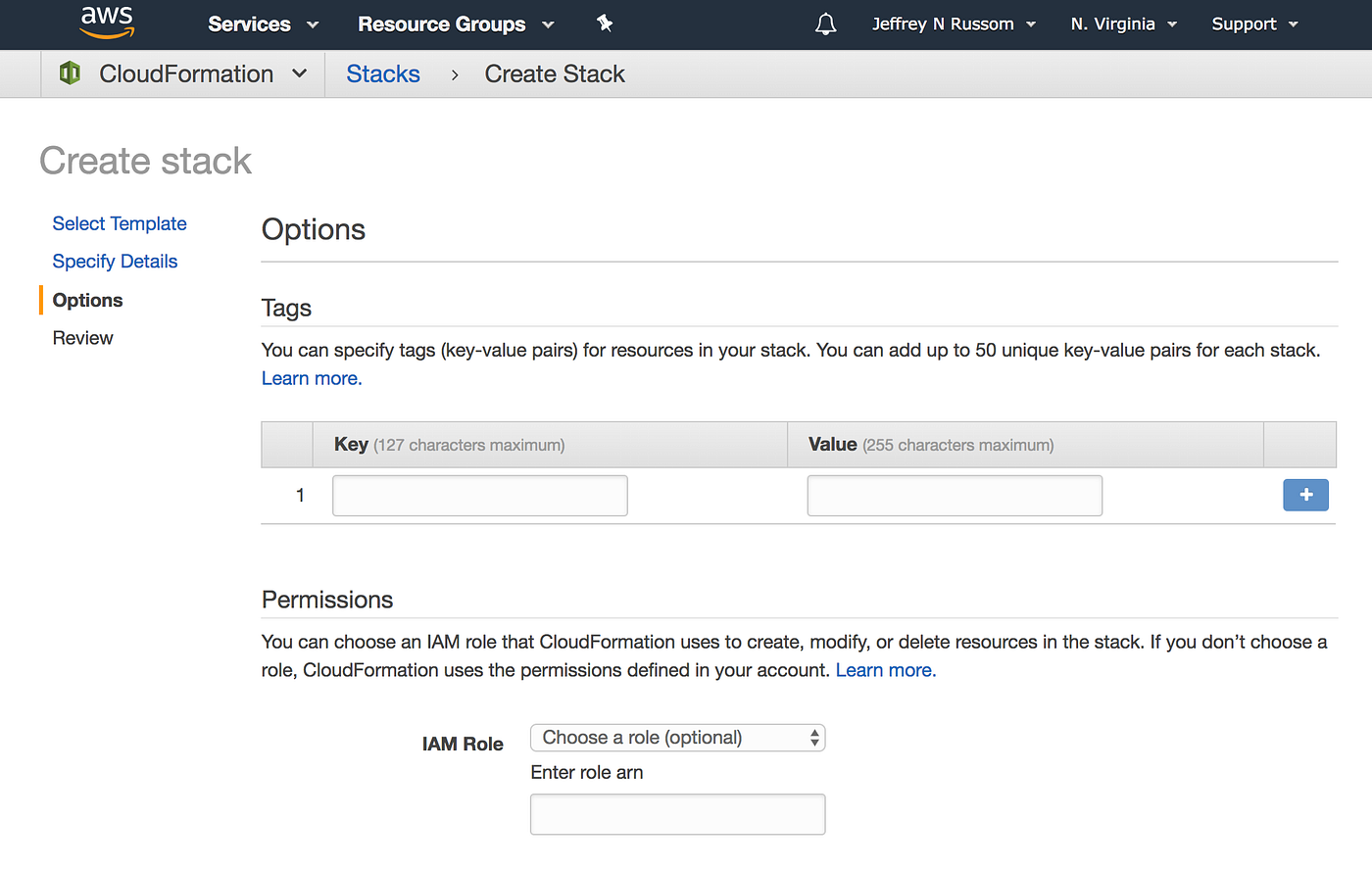Select the Options step in sidebar
The width and height of the screenshot is (1372, 869).
click(x=87, y=301)
